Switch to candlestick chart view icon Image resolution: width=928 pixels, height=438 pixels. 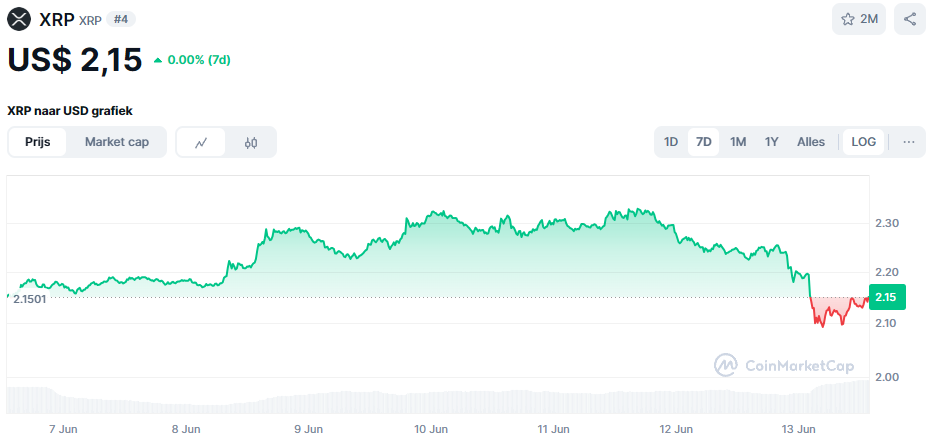(x=251, y=142)
